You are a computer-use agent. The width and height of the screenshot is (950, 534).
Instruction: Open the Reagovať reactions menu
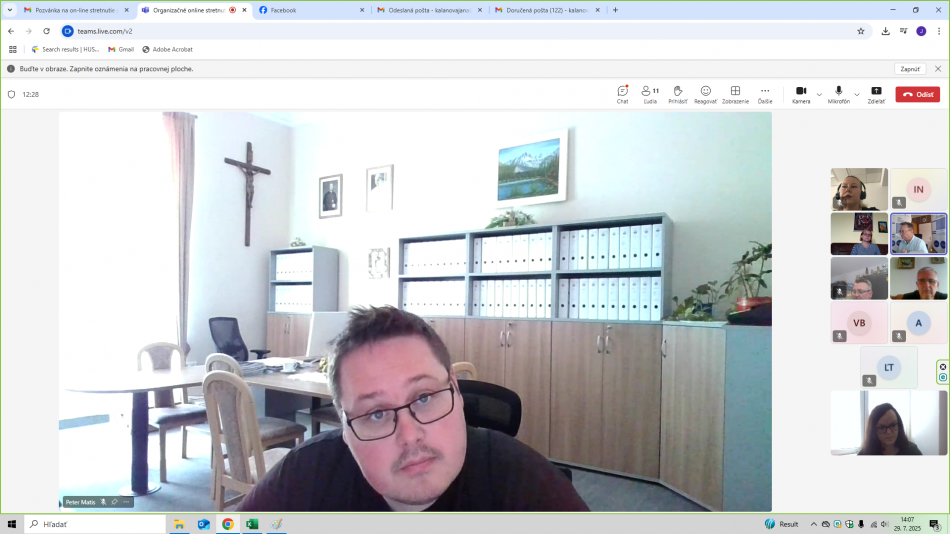(x=705, y=95)
